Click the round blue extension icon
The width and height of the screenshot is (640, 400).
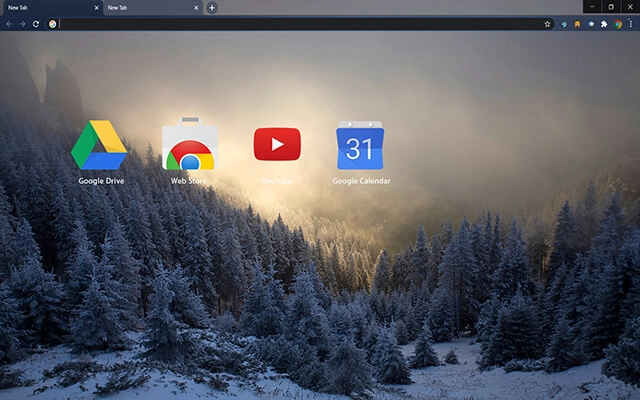(591, 24)
